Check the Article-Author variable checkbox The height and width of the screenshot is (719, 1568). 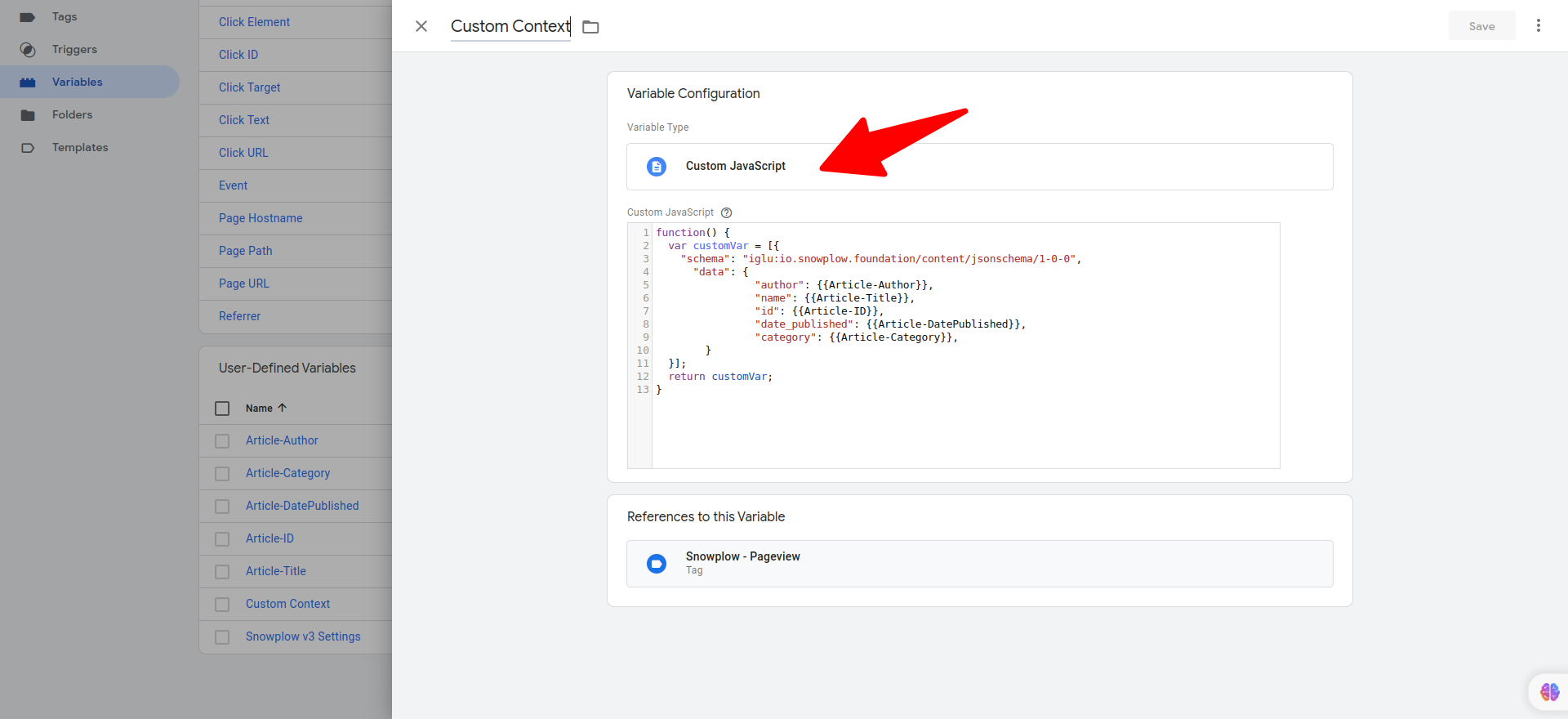[x=222, y=441]
